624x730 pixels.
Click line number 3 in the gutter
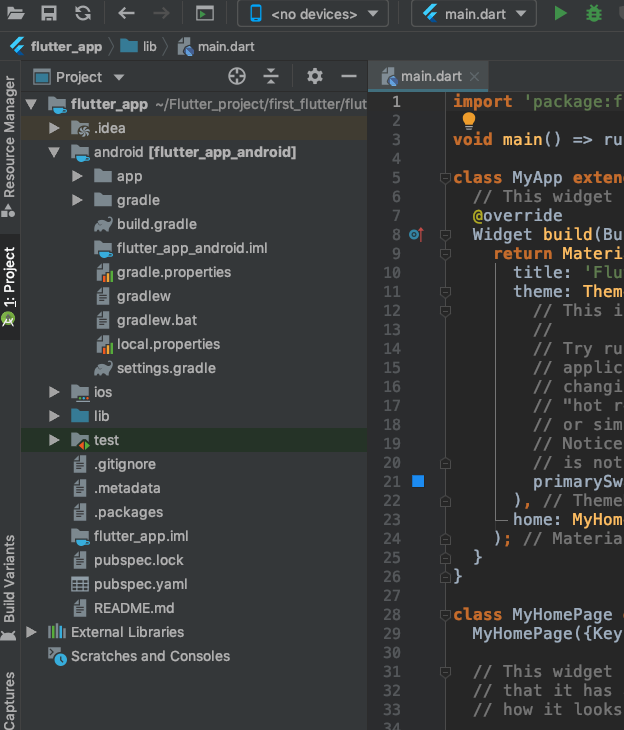click(x=396, y=140)
